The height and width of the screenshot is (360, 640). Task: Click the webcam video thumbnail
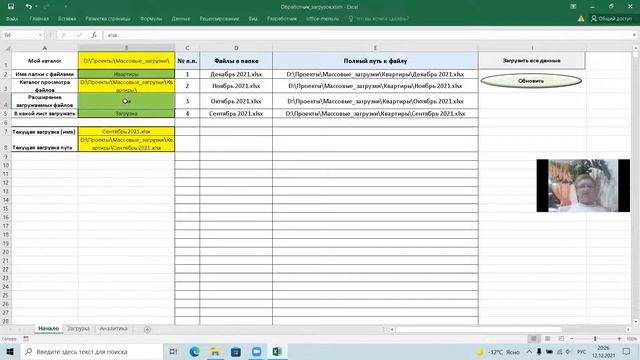point(583,185)
